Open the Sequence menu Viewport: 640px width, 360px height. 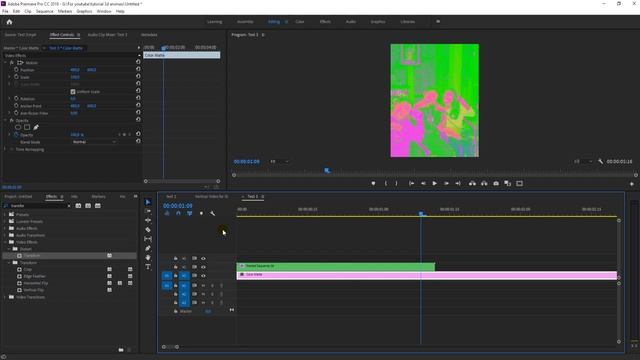44,11
